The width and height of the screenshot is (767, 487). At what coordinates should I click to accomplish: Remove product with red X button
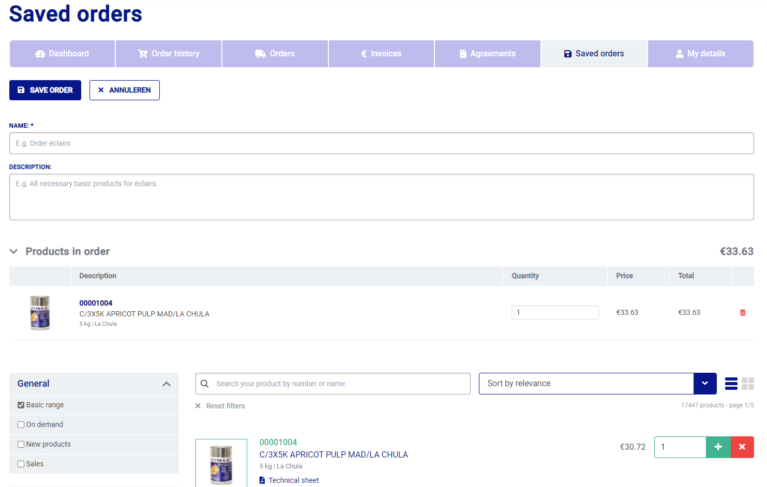click(742, 447)
